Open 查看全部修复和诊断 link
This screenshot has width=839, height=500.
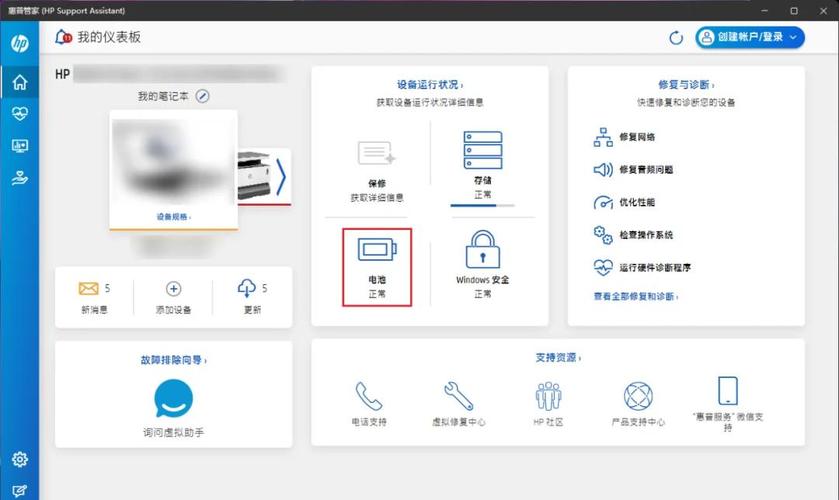click(x=636, y=297)
